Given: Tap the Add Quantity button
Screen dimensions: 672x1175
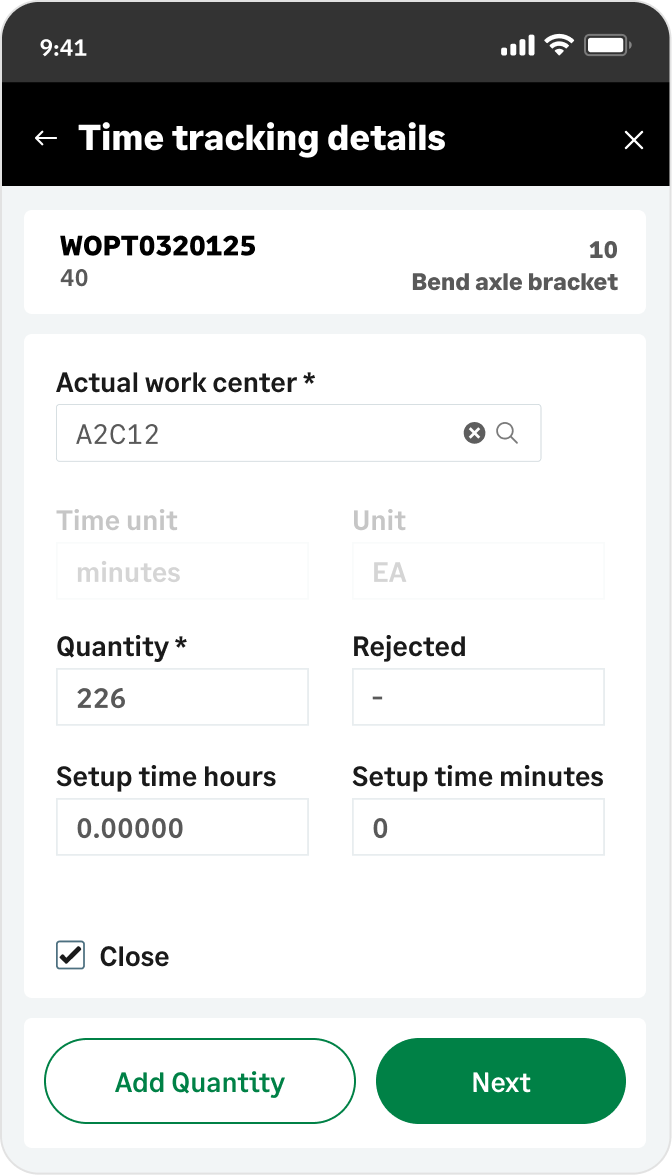Looking at the screenshot, I should tap(199, 1081).
